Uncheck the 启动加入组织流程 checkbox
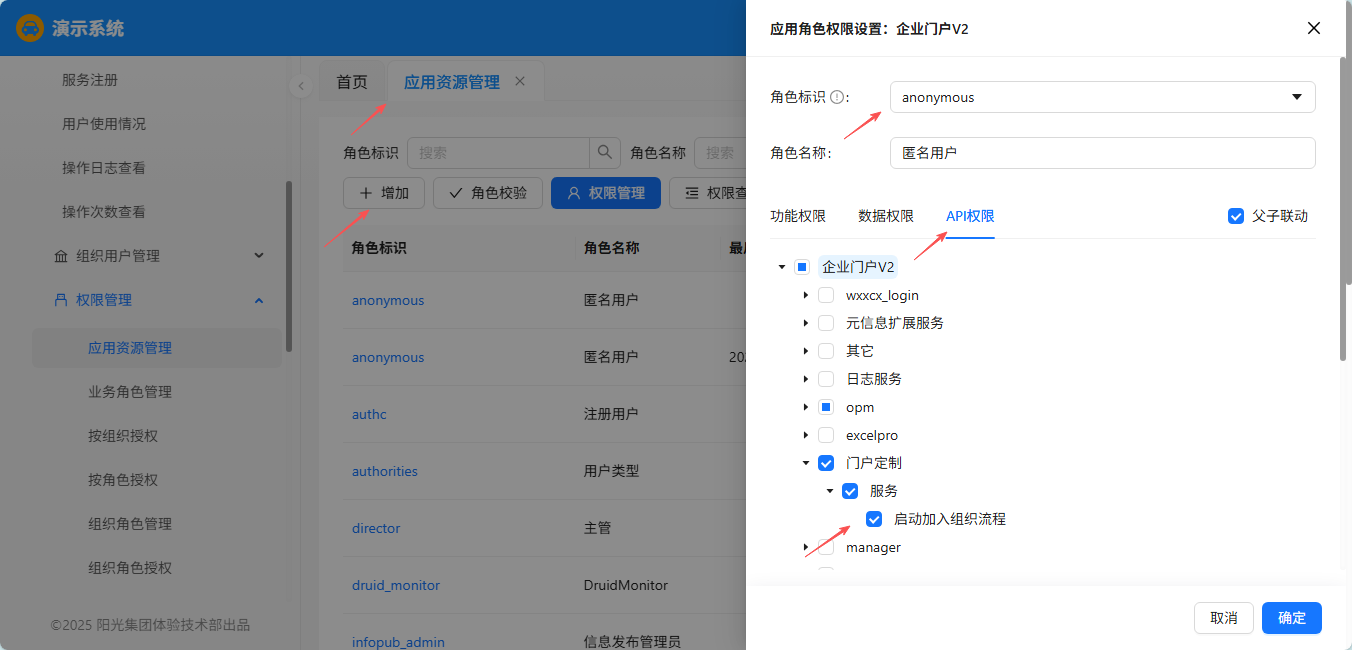 [x=874, y=519]
